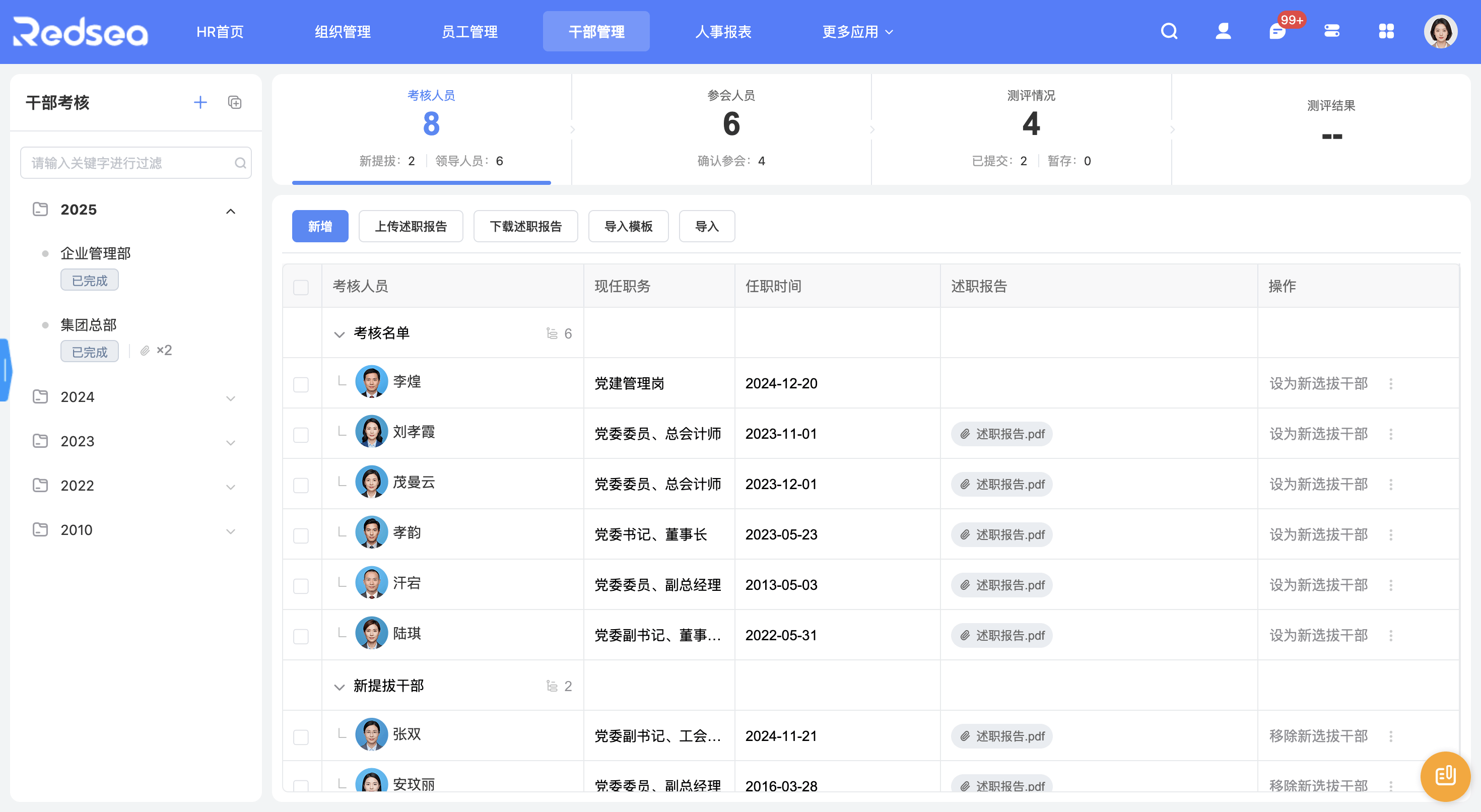Open 述职报告.pdf for 刘孝霞
Image resolution: width=1481 pixels, height=812 pixels.
[x=1001, y=434]
